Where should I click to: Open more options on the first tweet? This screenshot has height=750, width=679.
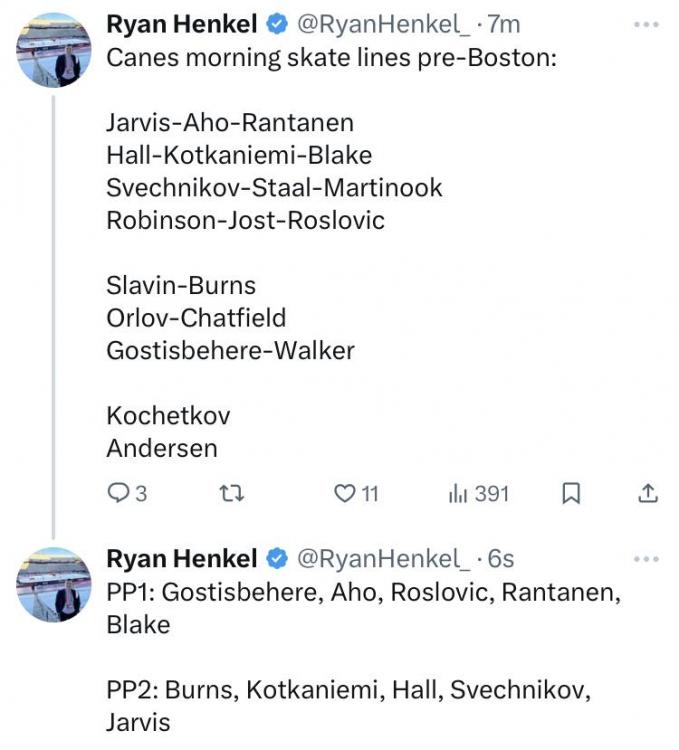[647, 24]
